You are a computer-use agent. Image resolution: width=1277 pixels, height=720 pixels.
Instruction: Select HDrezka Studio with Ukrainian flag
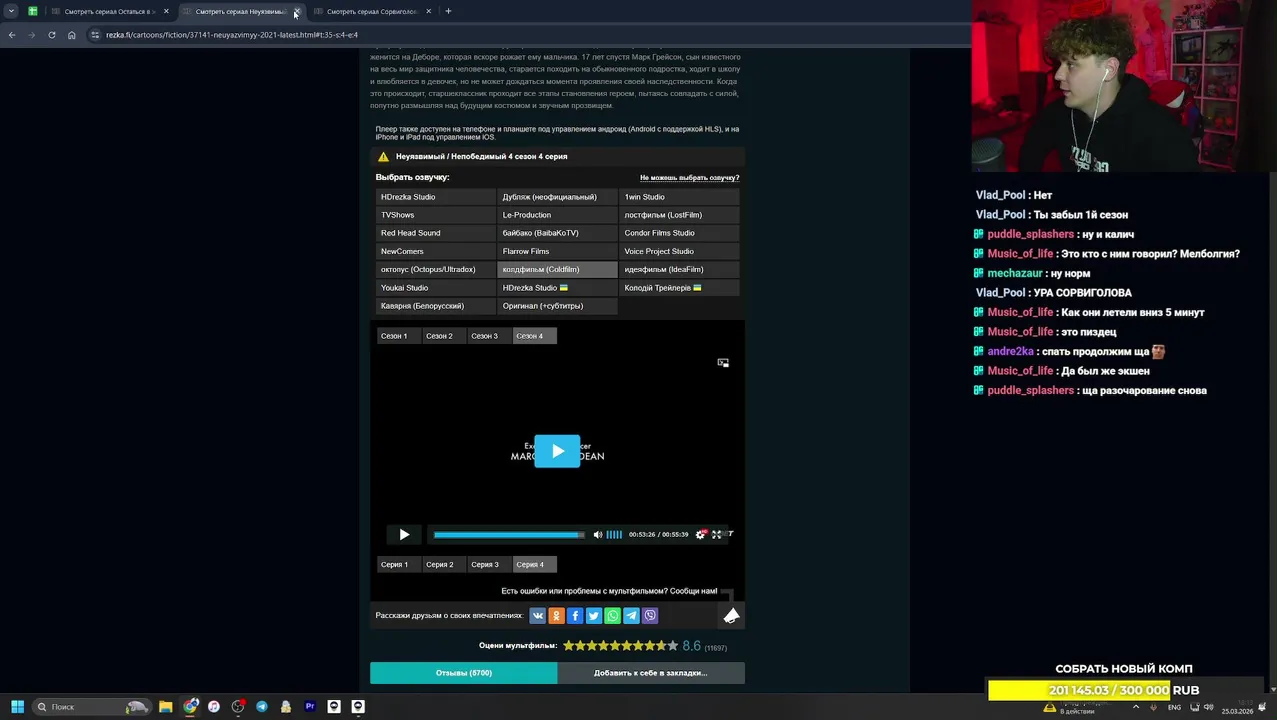558,288
